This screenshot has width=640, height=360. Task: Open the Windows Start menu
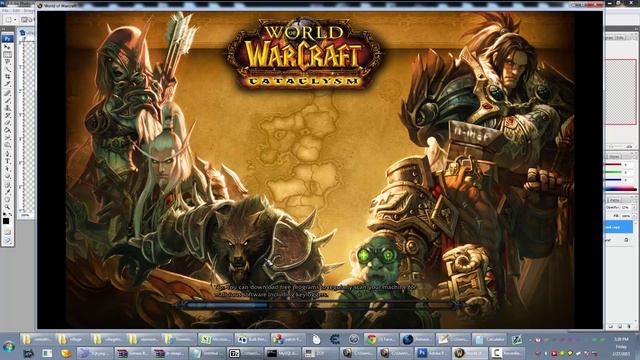coord(9,347)
